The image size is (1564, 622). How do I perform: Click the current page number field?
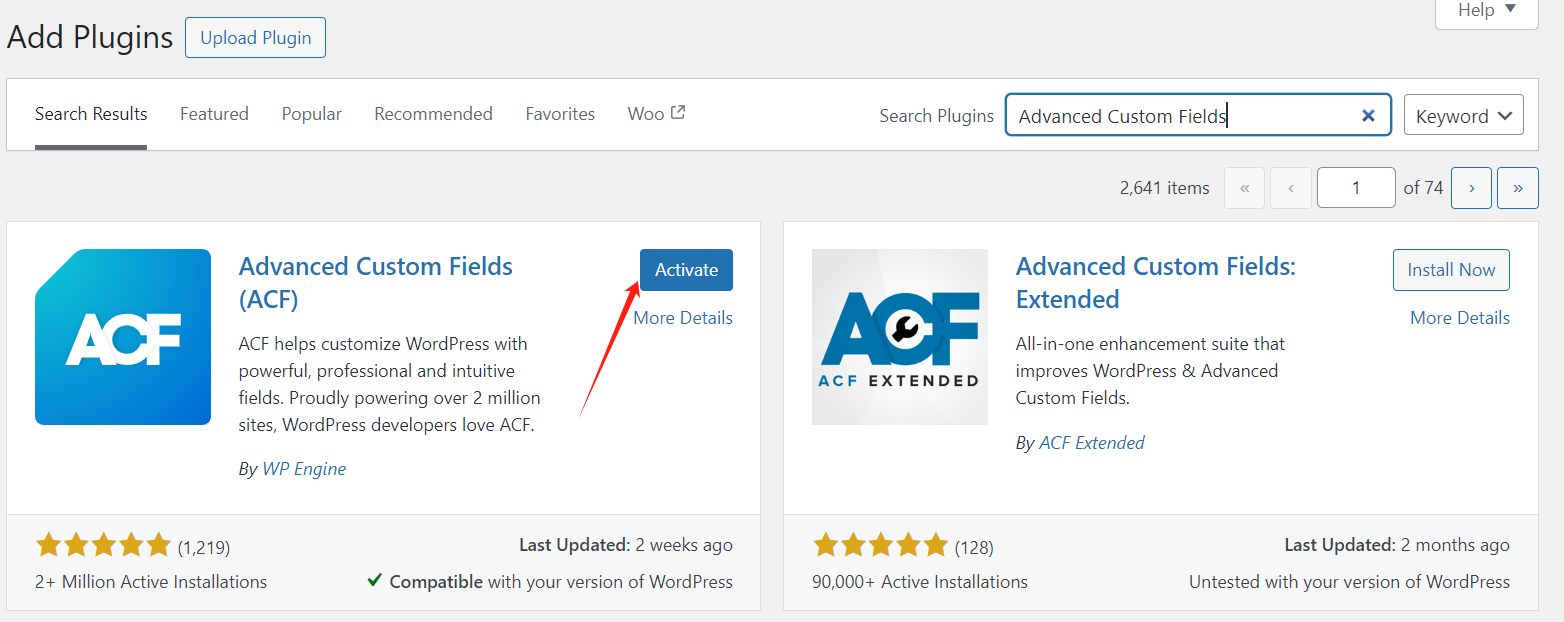point(1355,188)
